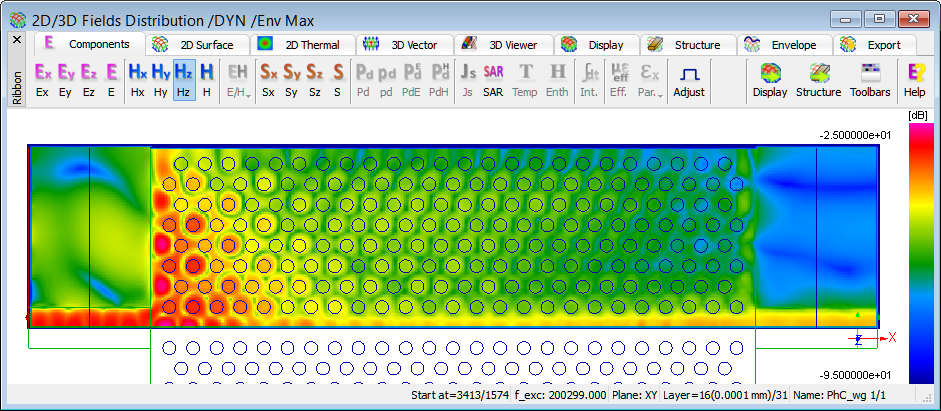Select the SAR display icon
941x411 pixels.
[493, 80]
